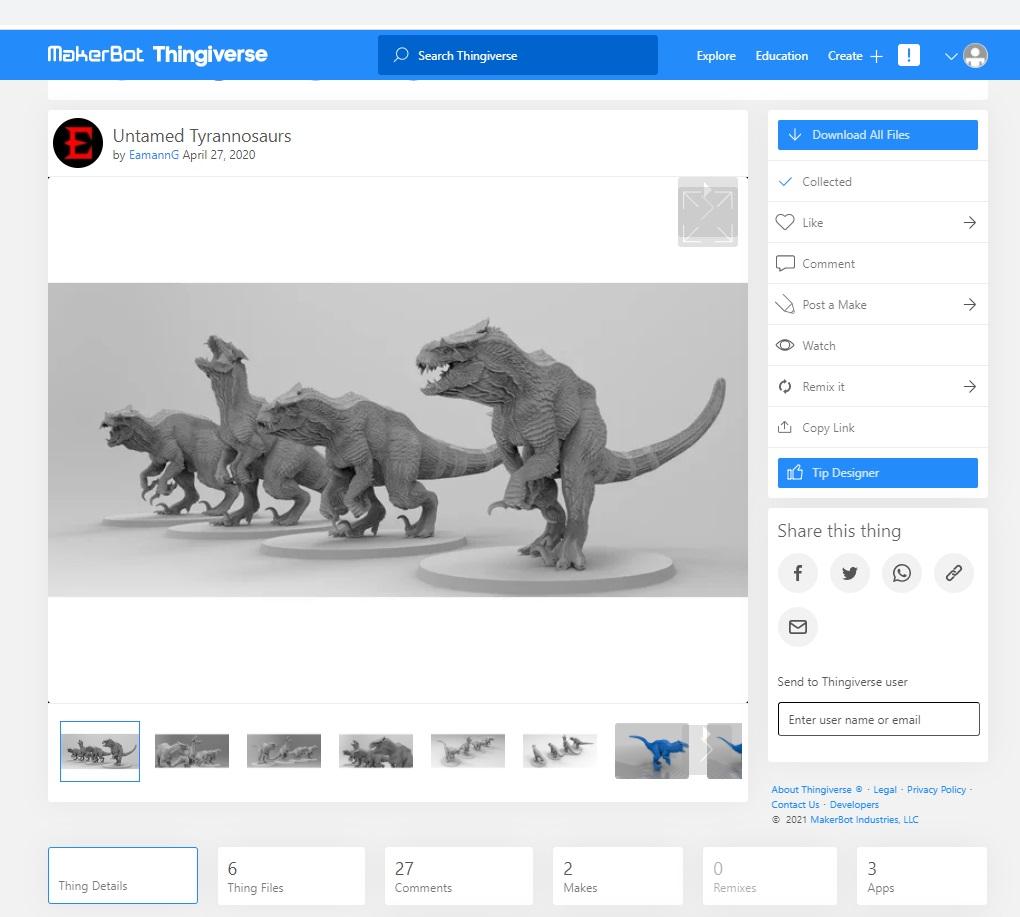Select the third gallery thumbnail
This screenshot has height=917, width=1020.
284,751
